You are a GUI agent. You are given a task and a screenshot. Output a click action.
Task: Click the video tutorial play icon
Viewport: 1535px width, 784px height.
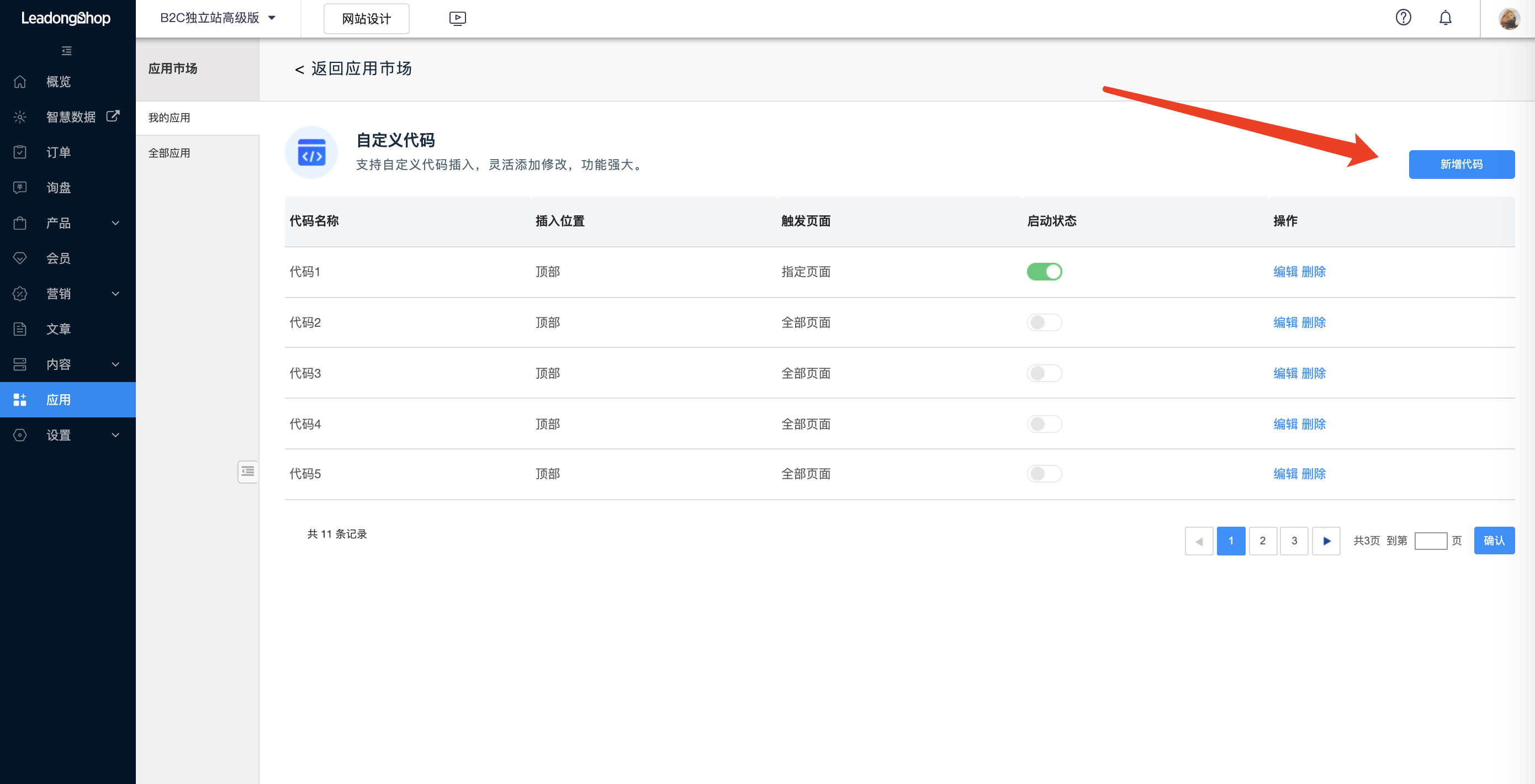coord(457,18)
